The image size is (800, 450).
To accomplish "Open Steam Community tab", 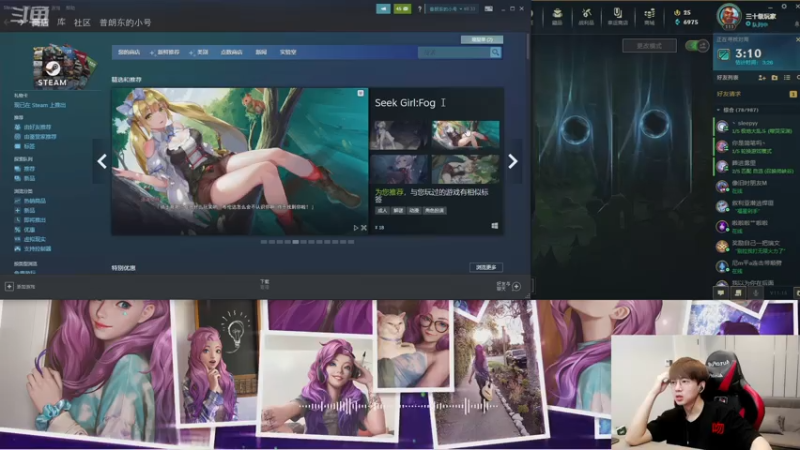I will [x=82, y=23].
